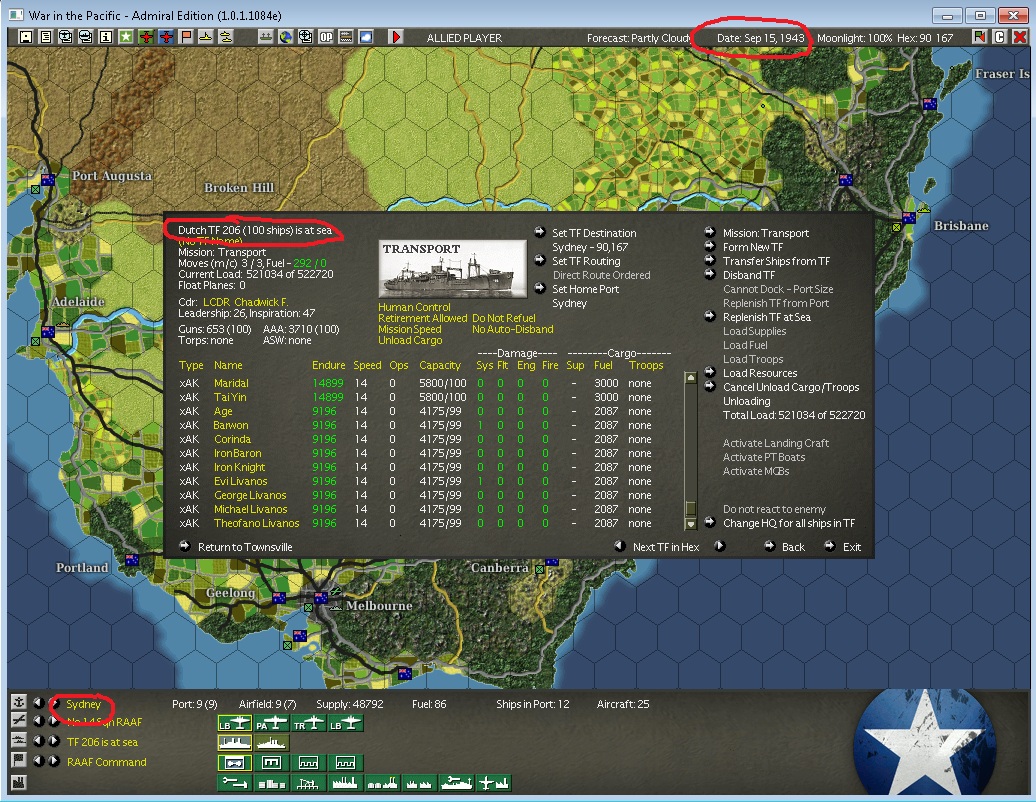Open the OP toolbar icon
Image resolution: width=1036 pixels, height=802 pixels.
326,37
